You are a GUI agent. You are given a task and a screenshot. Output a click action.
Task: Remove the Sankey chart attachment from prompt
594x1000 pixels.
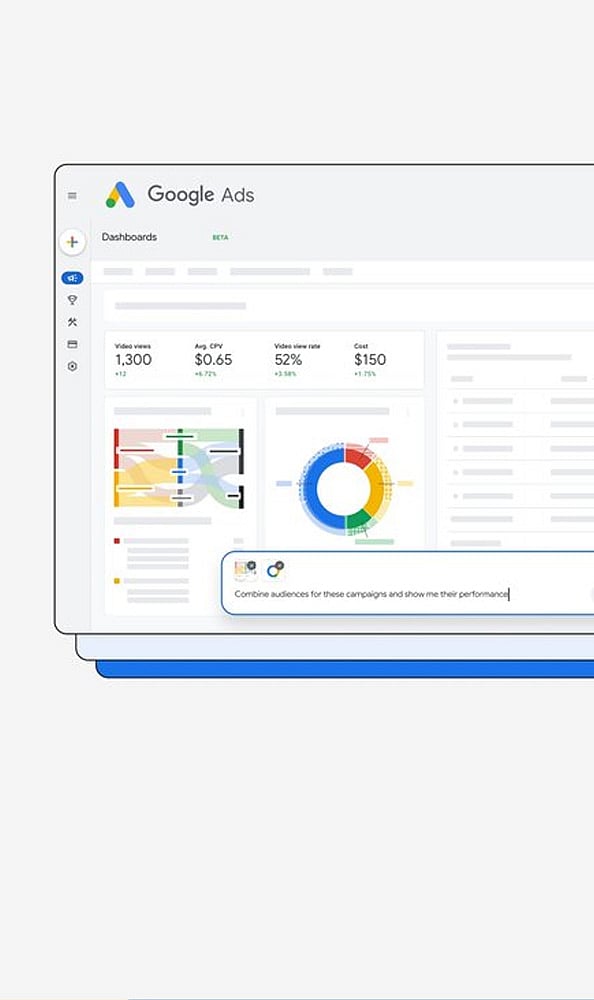pyautogui.click(x=252, y=565)
